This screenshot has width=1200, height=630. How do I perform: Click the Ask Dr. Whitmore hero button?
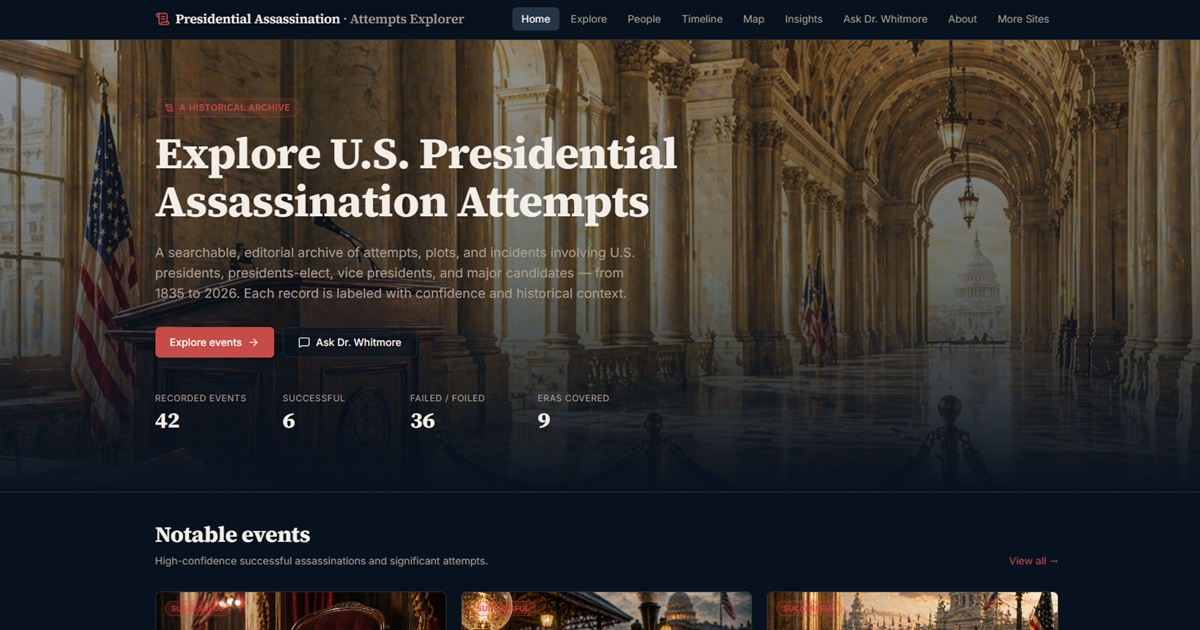pos(349,342)
